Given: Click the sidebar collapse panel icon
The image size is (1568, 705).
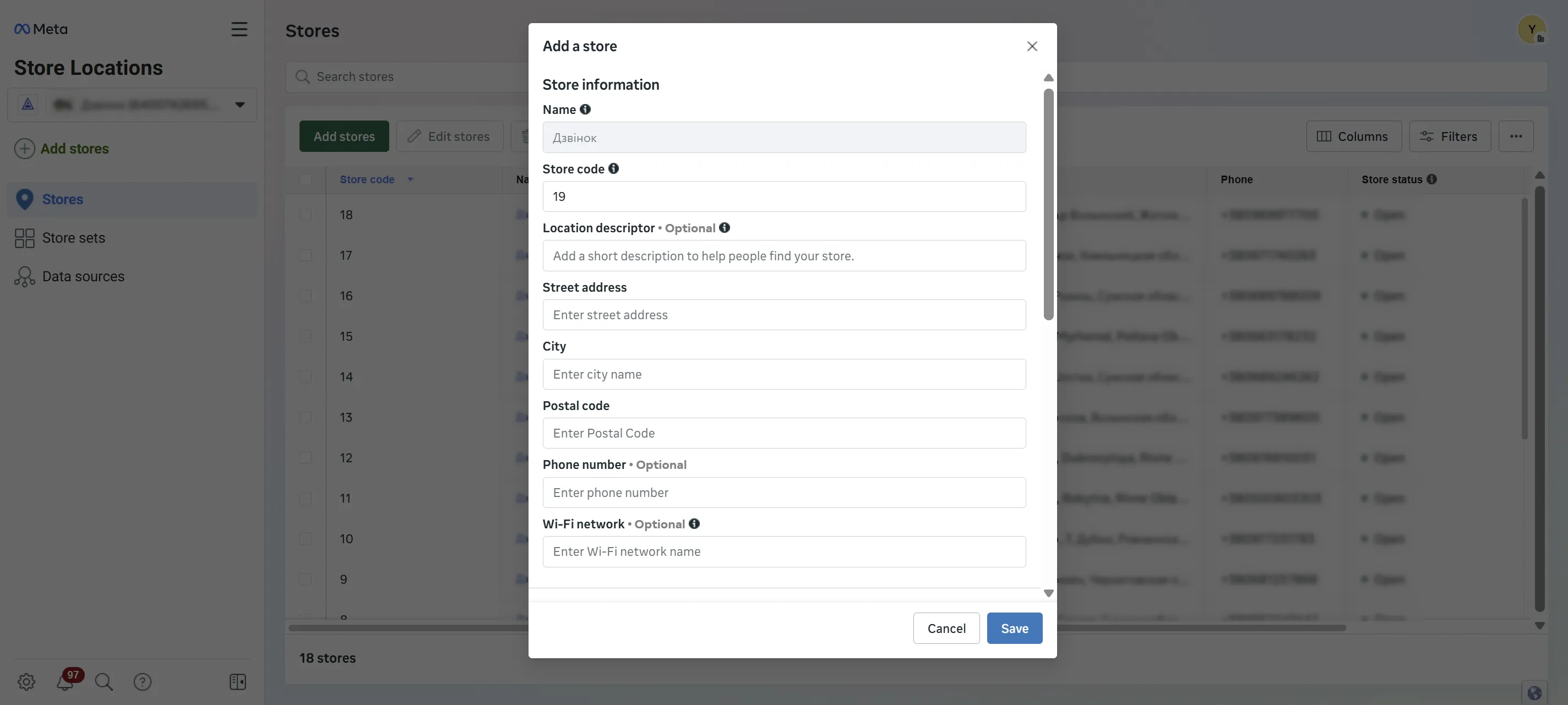Looking at the screenshot, I should click(x=238, y=682).
